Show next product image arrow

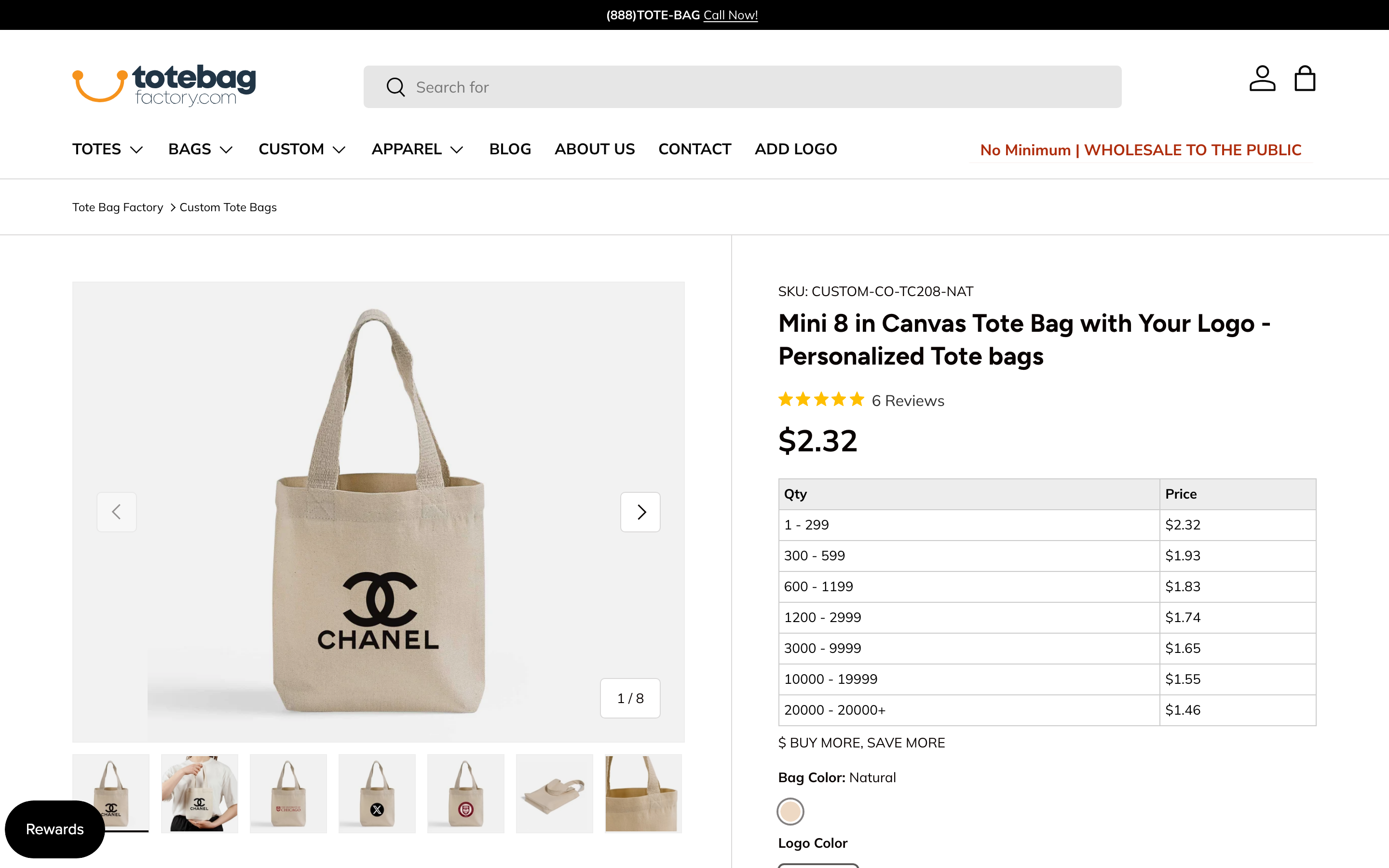(x=640, y=512)
